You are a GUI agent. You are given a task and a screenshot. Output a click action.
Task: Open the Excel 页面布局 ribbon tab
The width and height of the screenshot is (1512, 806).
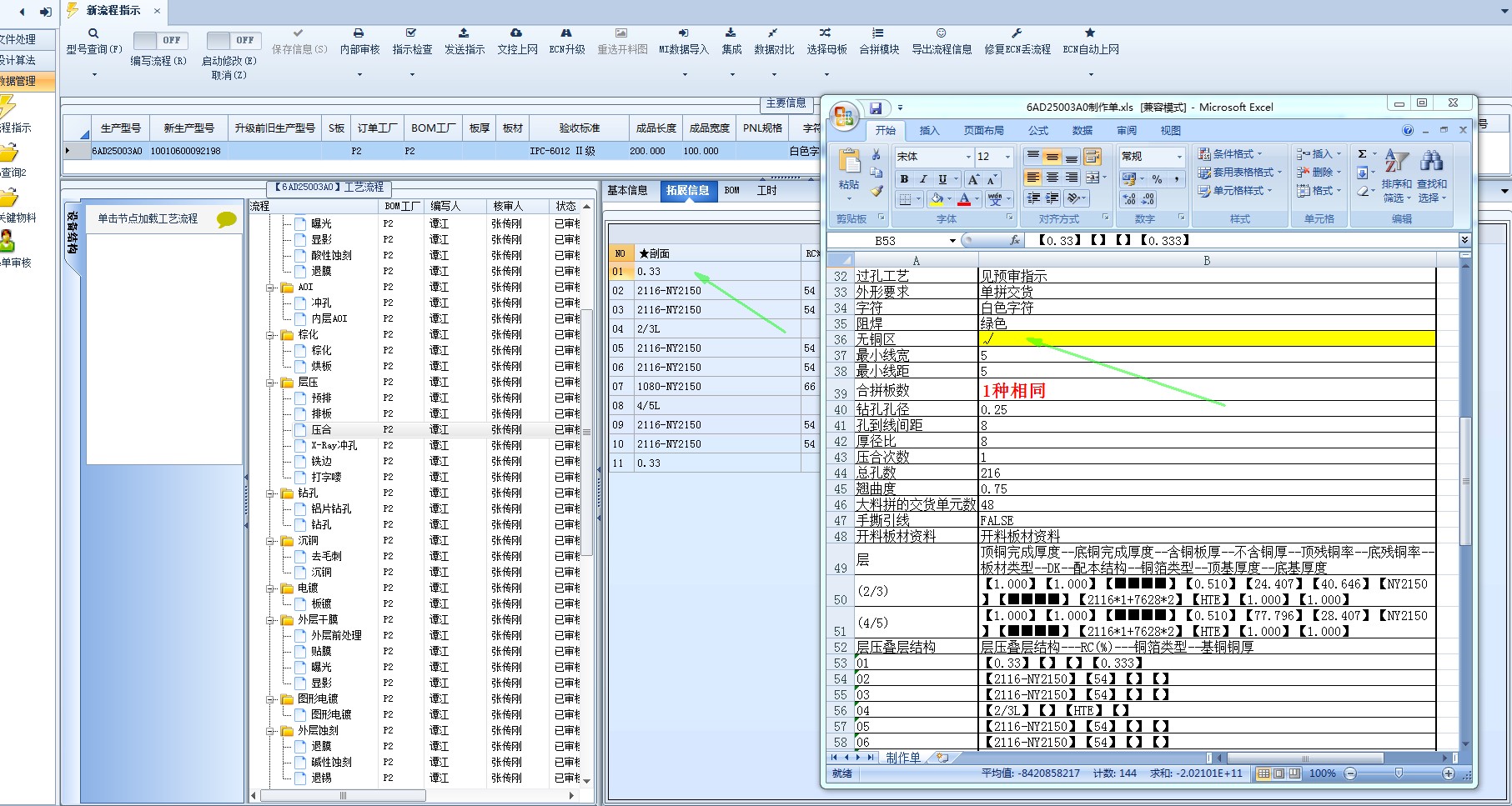983,131
